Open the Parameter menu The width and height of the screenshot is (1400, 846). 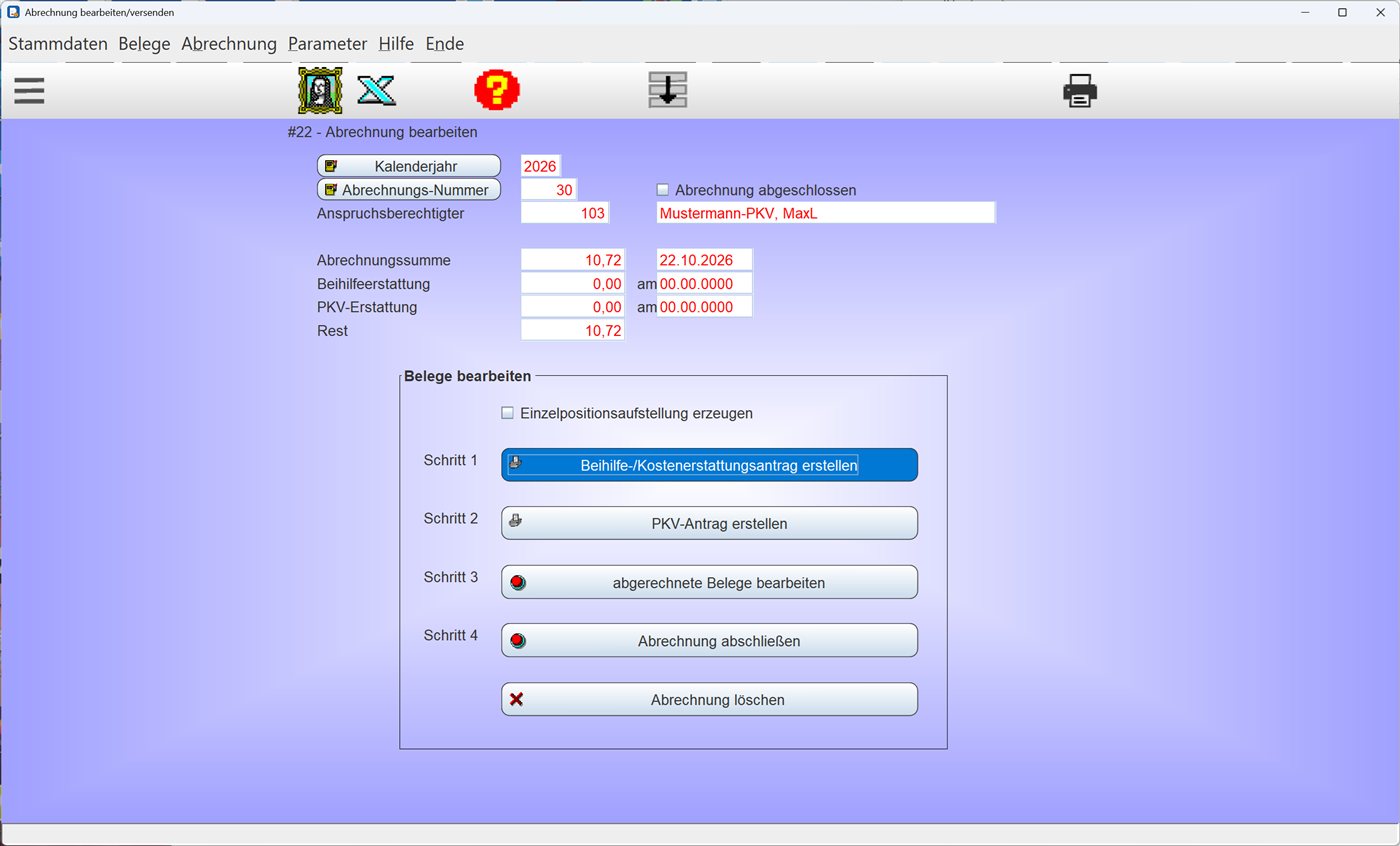(328, 44)
